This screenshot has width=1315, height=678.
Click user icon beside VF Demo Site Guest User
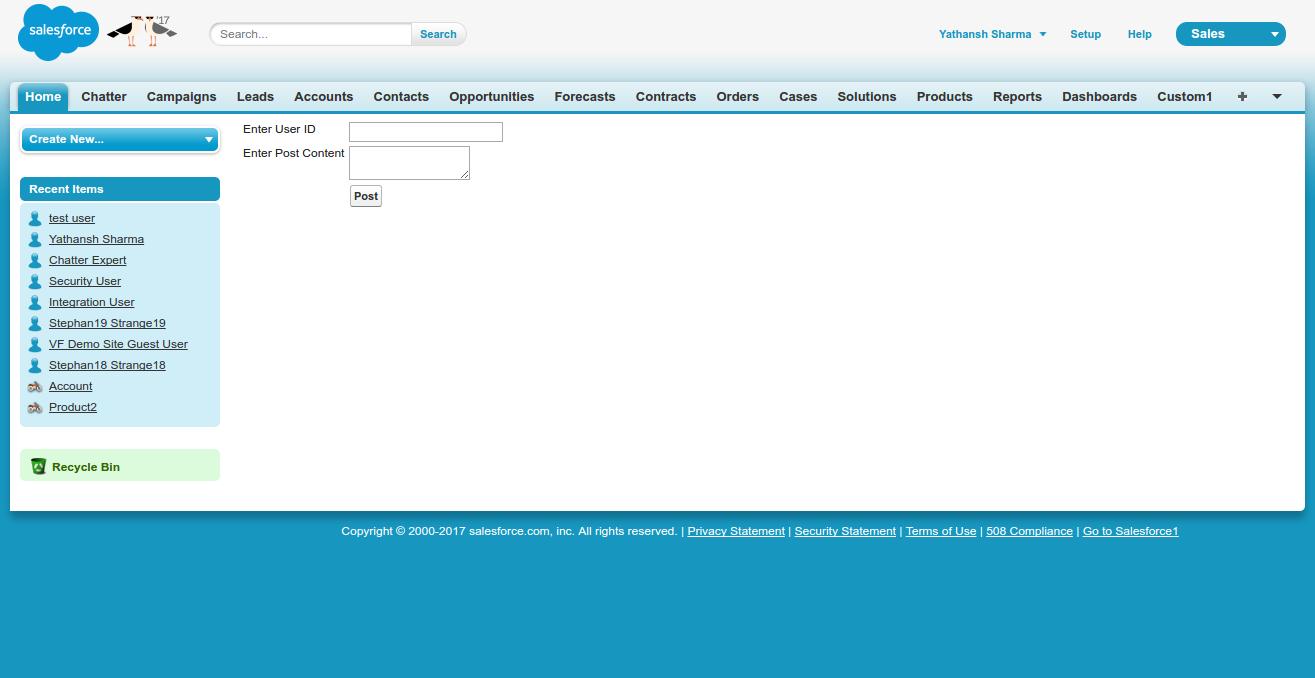coord(35,344)
